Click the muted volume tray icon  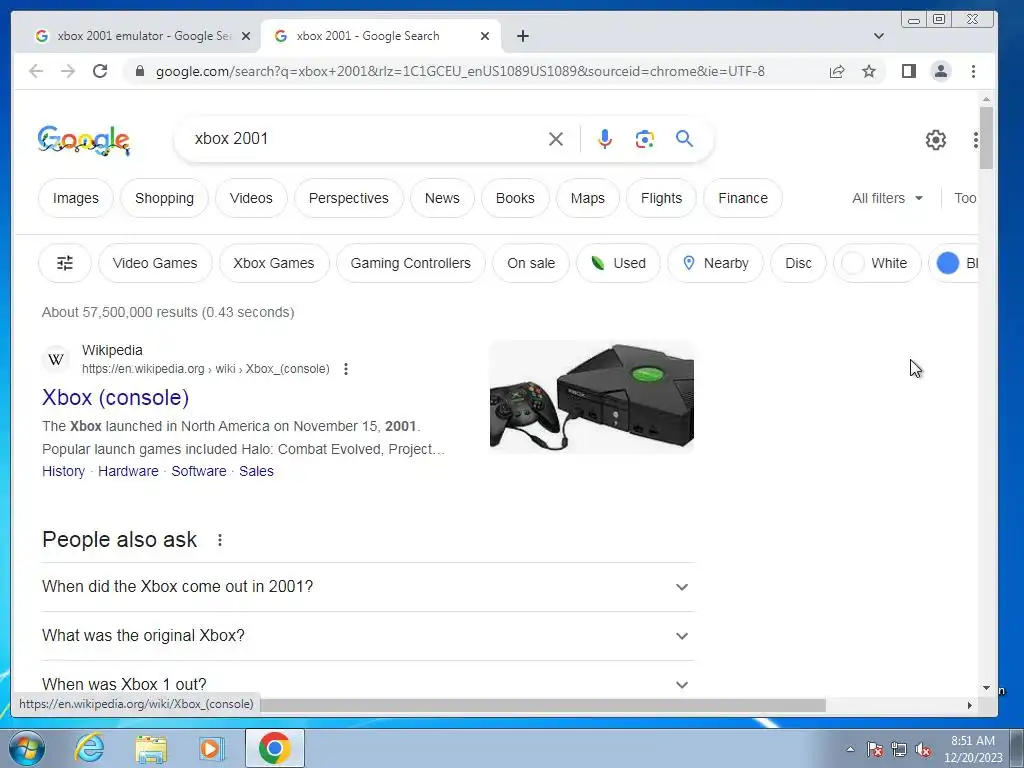click(923, 750)
